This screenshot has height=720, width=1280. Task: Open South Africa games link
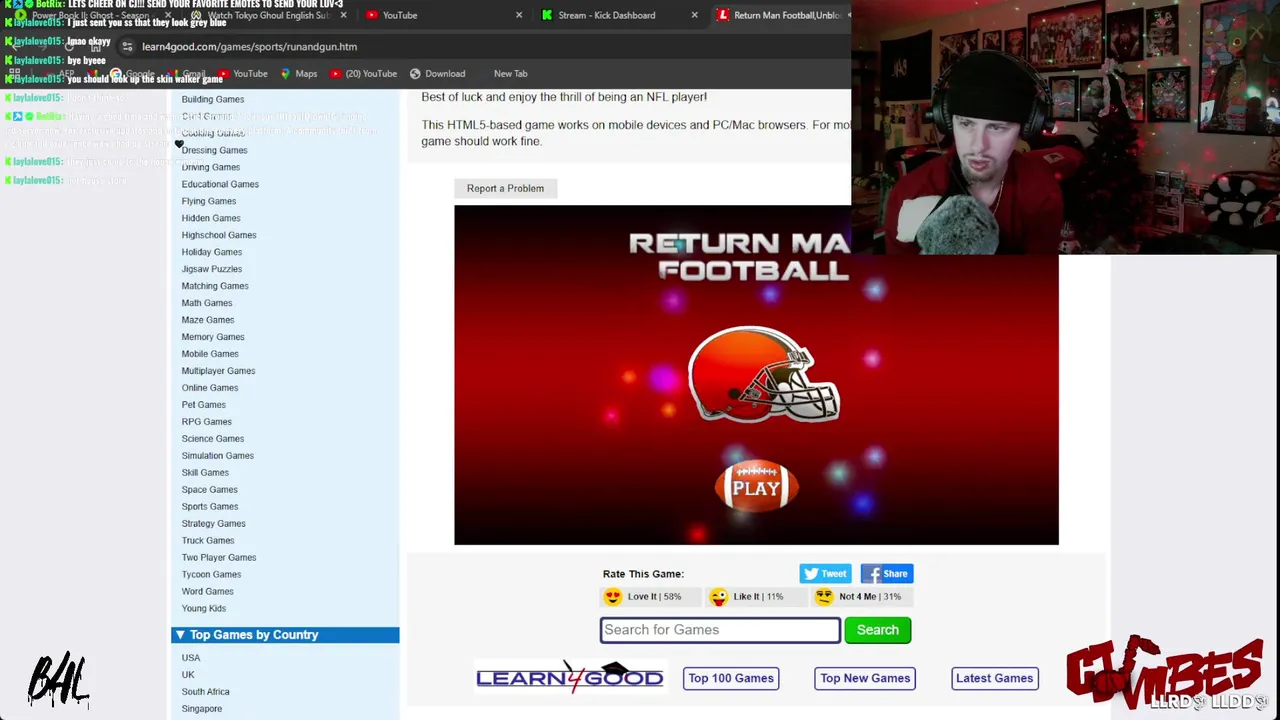click(x=205, y=692)
